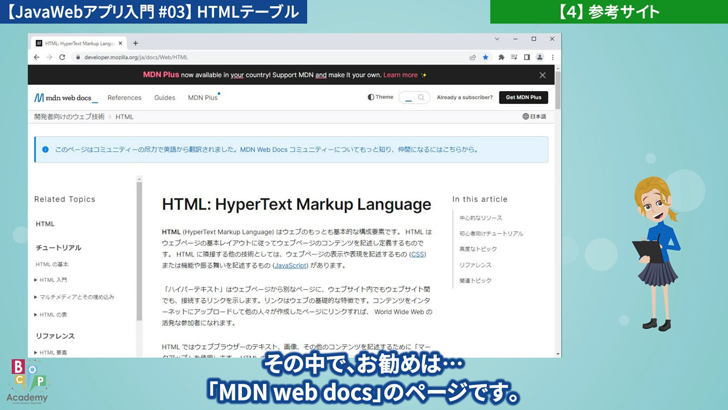
Task: Reload the page with the refresh icon
Action: tap(63, 57)
